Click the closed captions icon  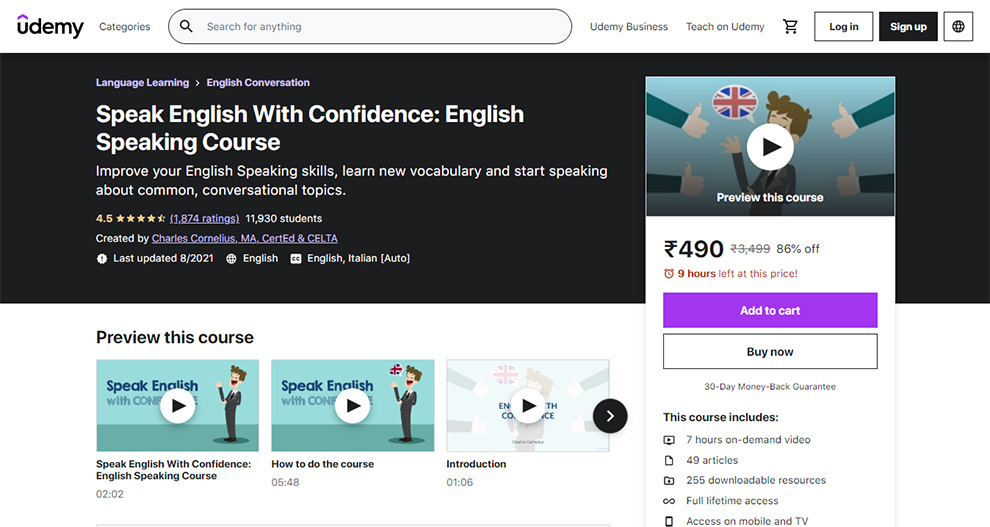coord(295,258)
